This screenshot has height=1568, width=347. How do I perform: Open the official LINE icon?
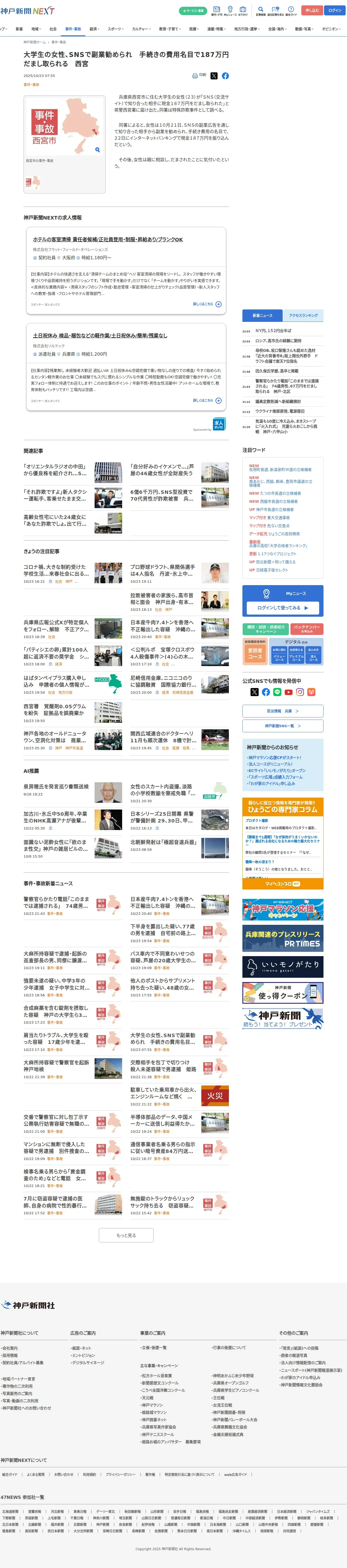pyautogui.click(x=277, y=692)
